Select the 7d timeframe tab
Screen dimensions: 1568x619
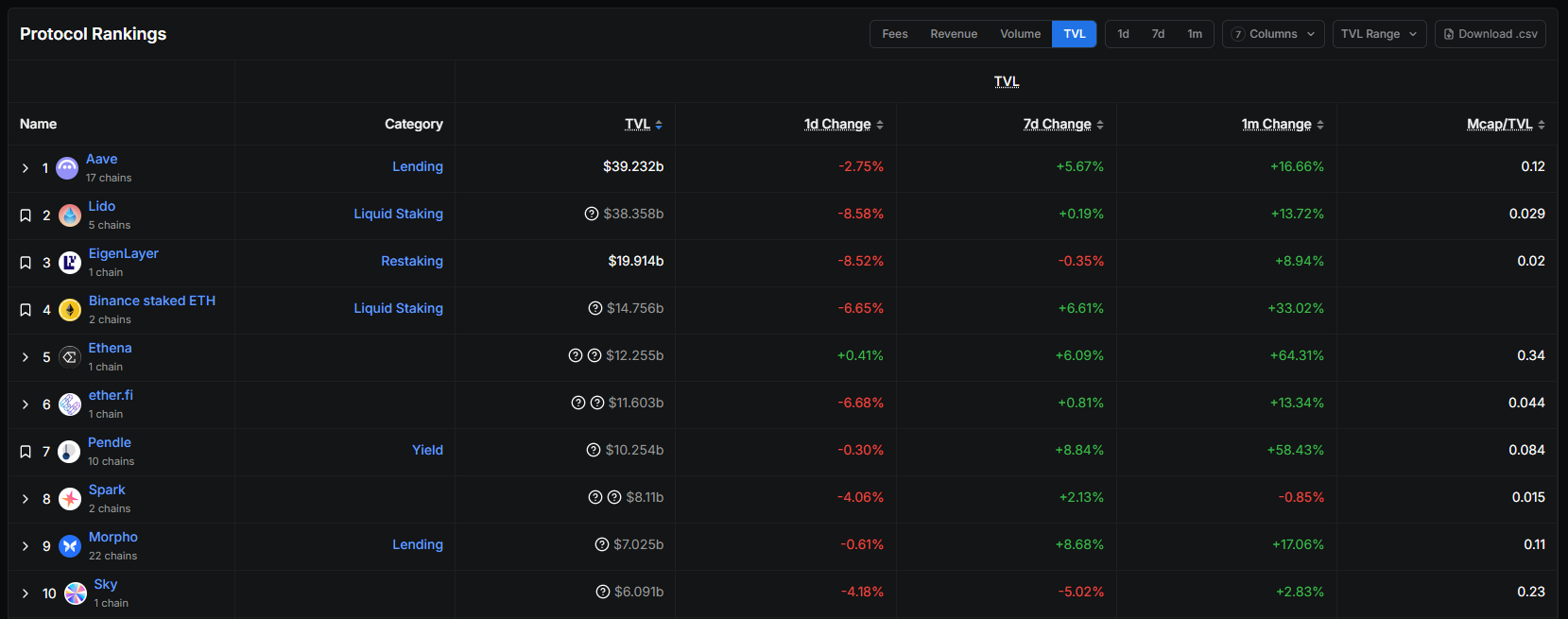pos(1158,34)
